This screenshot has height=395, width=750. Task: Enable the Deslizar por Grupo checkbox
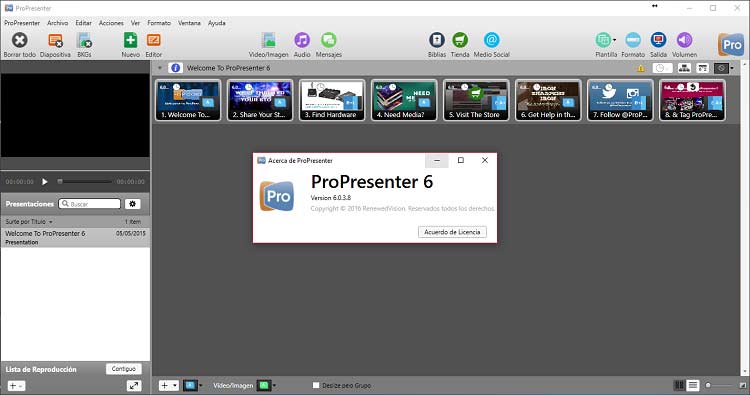coord(316,385)
